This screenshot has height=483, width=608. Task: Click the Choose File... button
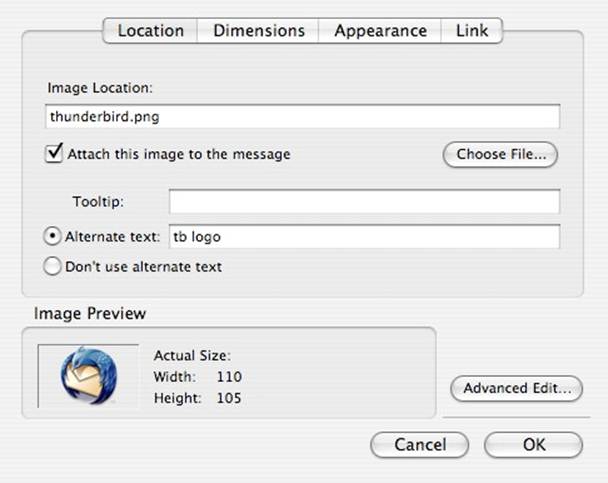tap(500, 154)
